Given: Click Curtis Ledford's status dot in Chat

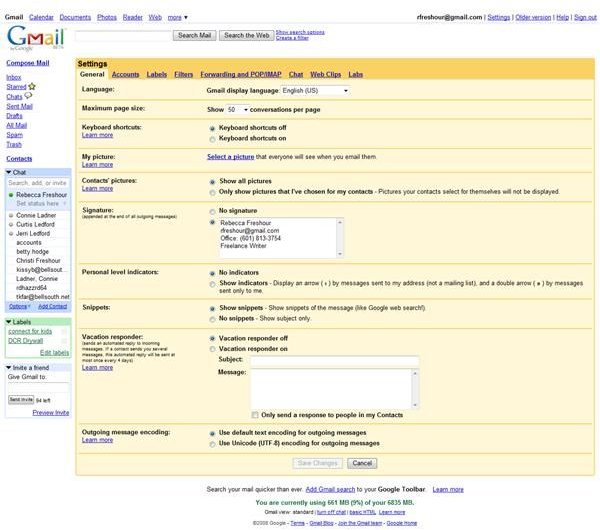Looking at the screenshot, I should (x=11, y=224).
